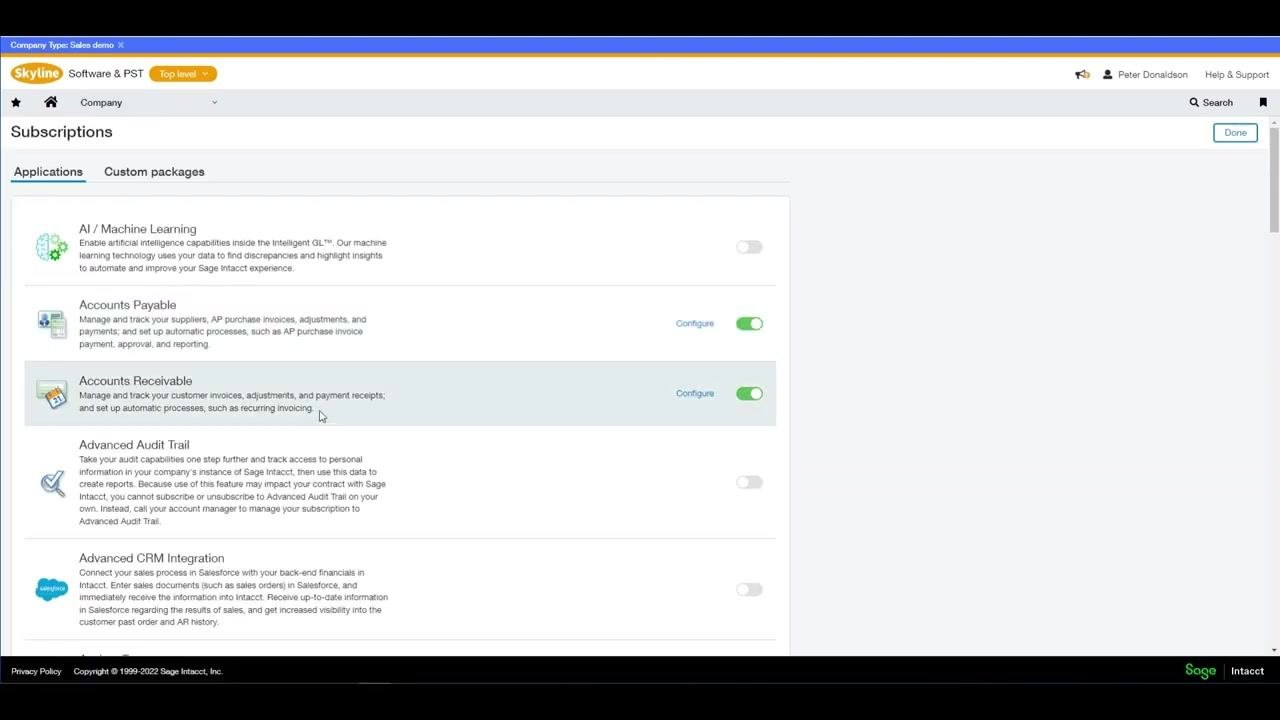1280x720 pixels.
Task: Enable the AI / Machine Learning toggle
Action: click(x=749, y=247)
